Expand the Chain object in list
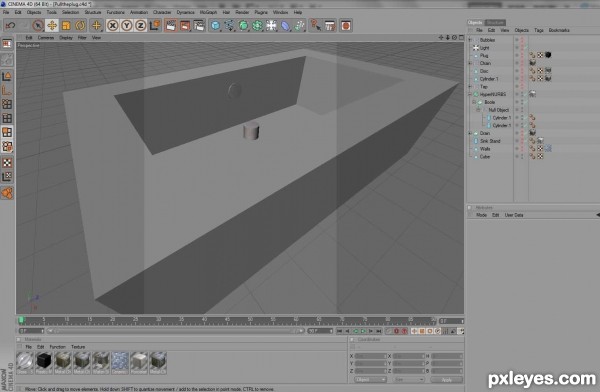 pos(470,63)
